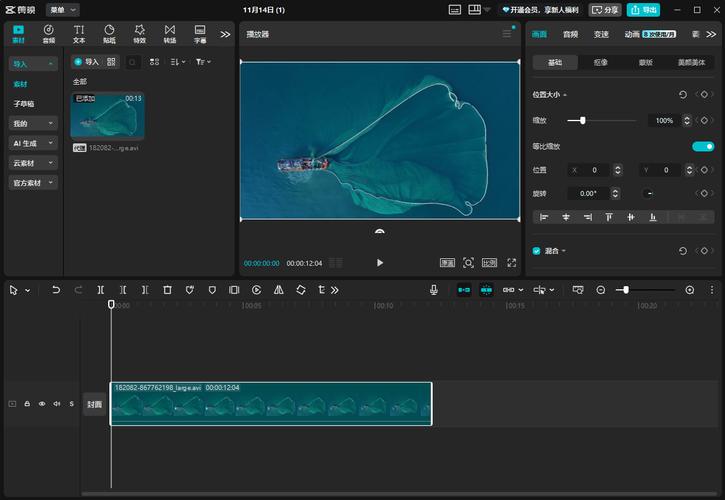The width and height of the screenshot is (725, 500).
Task: Open the 特效 effects panel
Action: coord(139,34)
